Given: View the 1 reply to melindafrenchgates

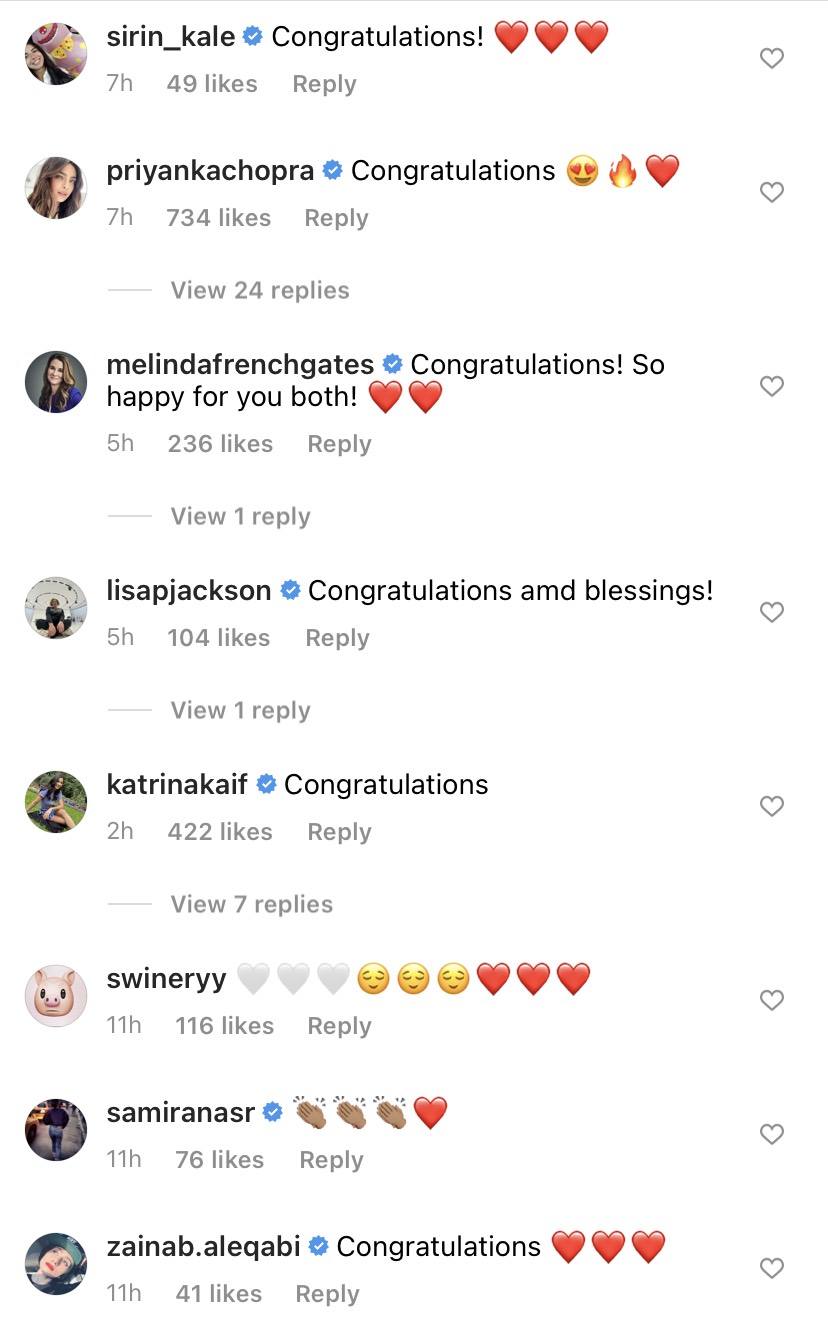Looking at the screenshot, I should tap(240, 516).
